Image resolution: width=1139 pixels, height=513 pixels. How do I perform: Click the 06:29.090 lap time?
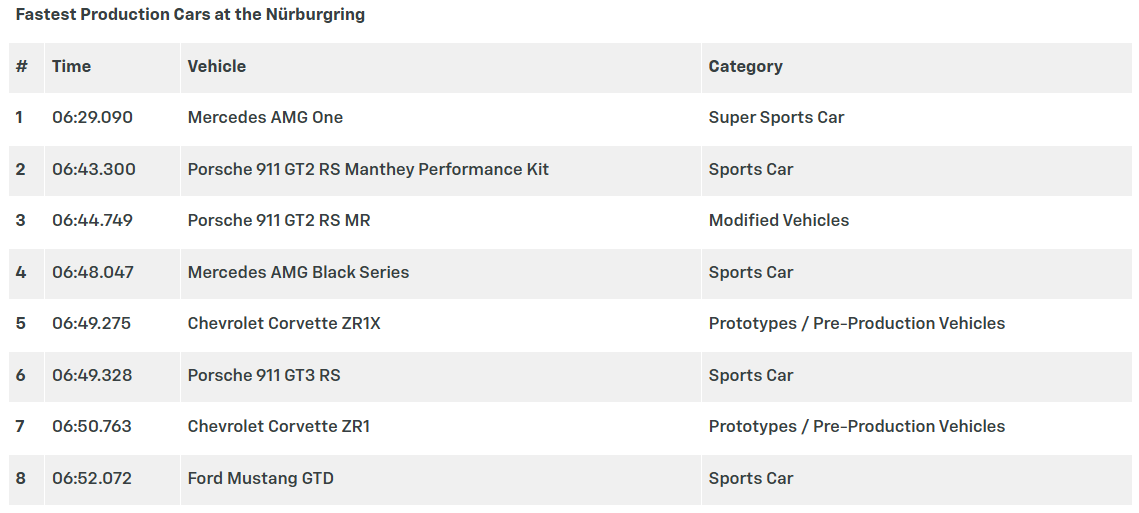tap(92, 118)
